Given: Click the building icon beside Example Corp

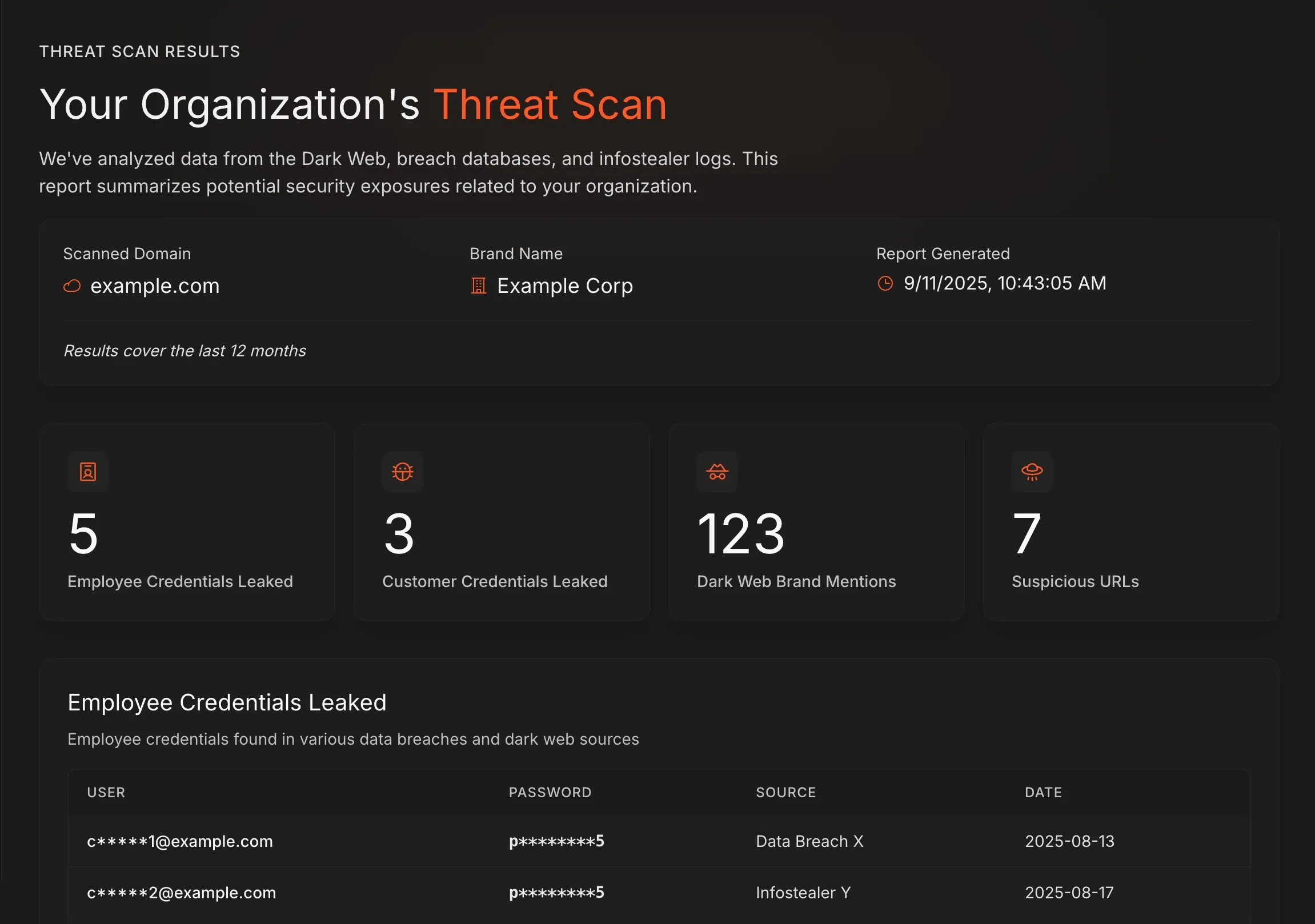Looking at the screenshot, I should pyautogui.click(x=478, y=286).
